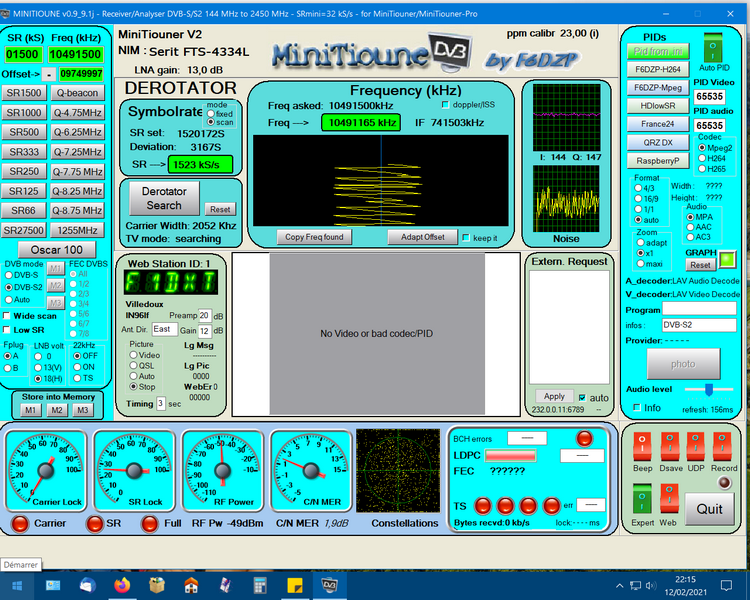Click the Constellations display

398,470
